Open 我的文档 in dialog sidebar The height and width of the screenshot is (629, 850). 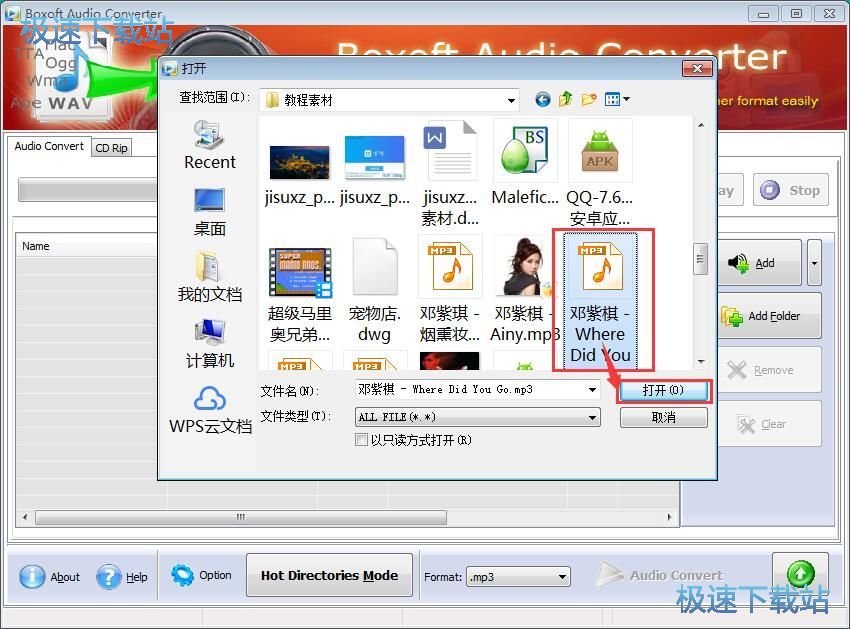click(210, 277)
